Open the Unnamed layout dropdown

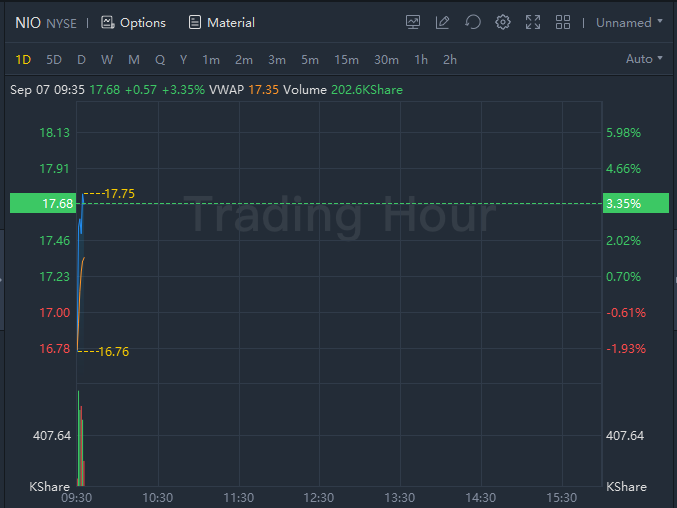[629, 22]
